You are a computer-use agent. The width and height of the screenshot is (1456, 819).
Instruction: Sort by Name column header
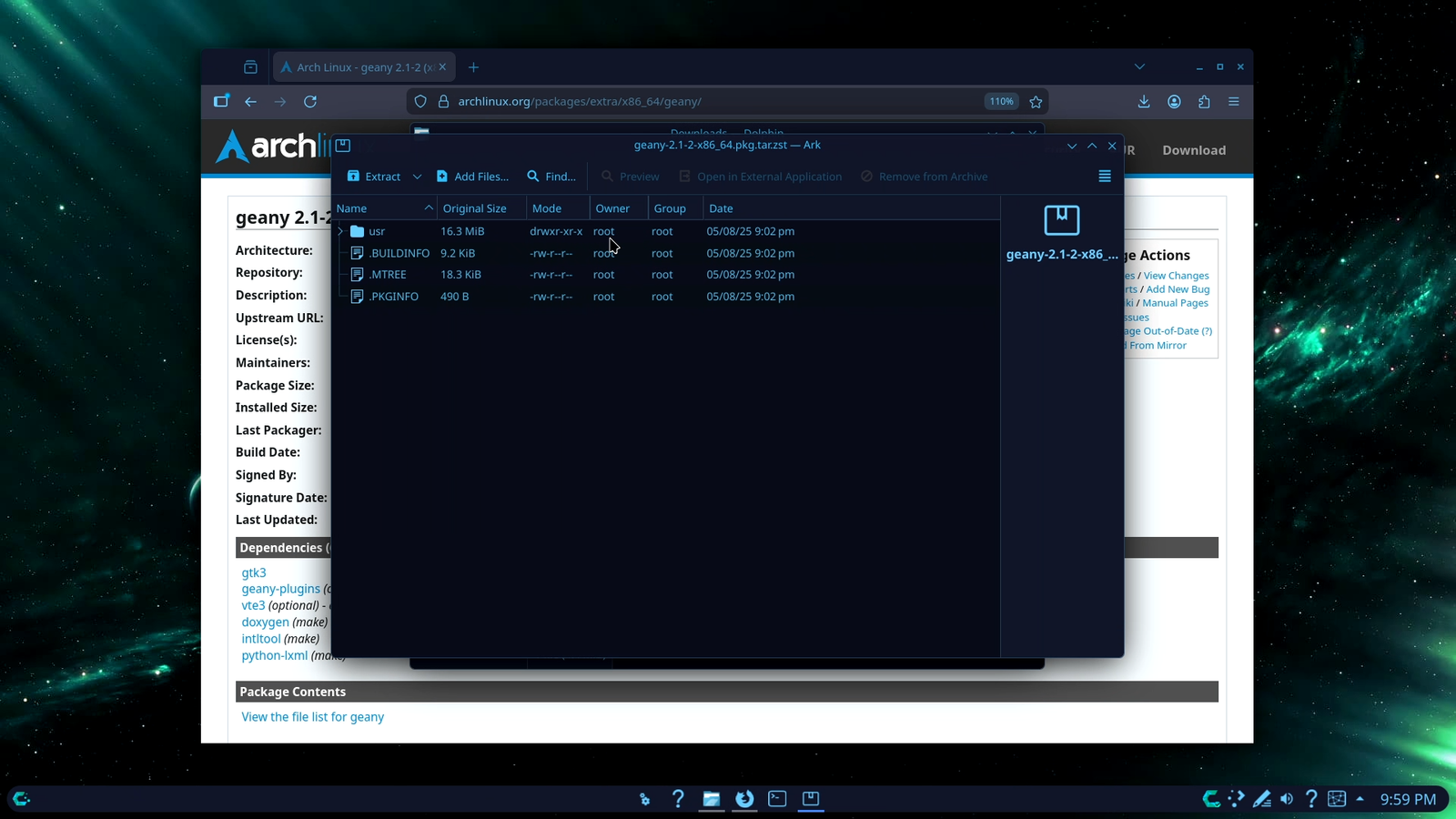pyautogui.click(x=385, y=208)
